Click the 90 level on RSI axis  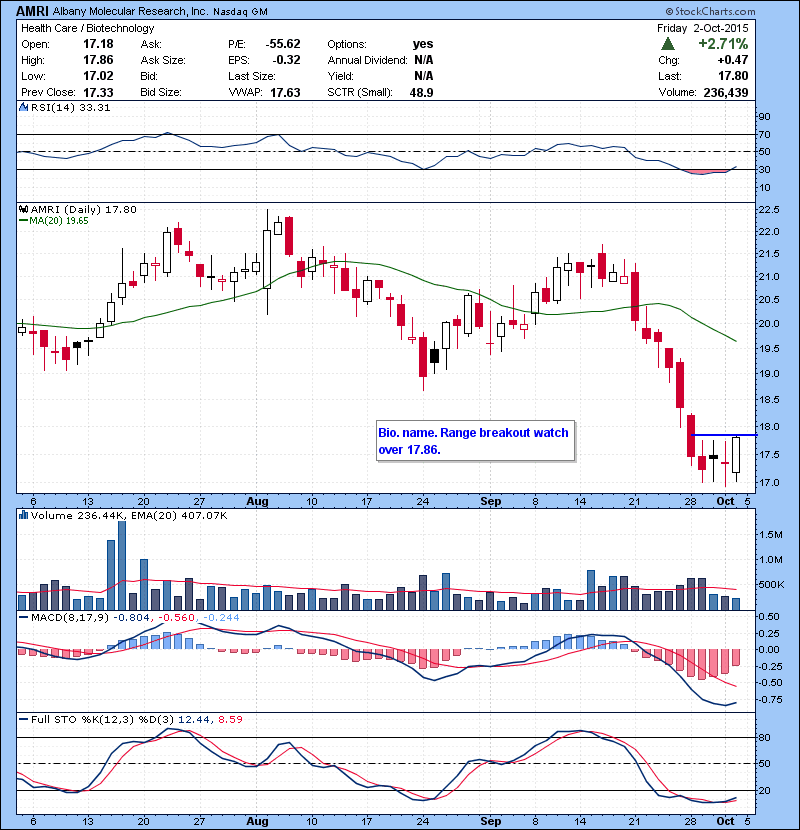coord(764,116)
